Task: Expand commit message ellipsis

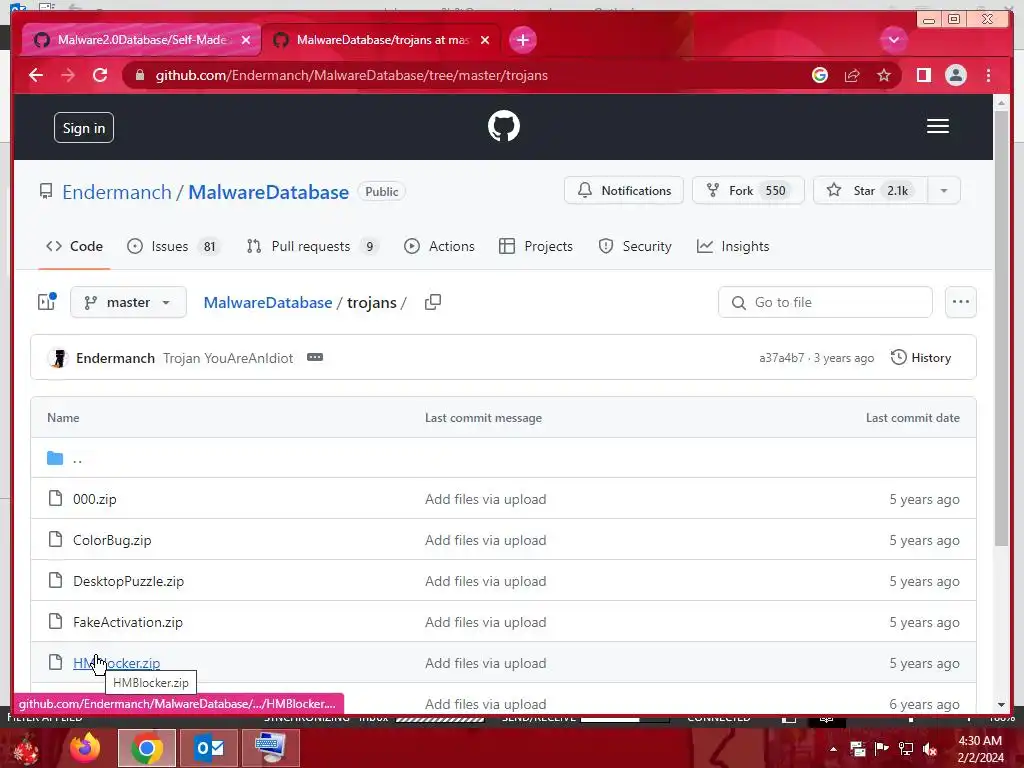Action: pyautogui.click(x=315, y=357)
